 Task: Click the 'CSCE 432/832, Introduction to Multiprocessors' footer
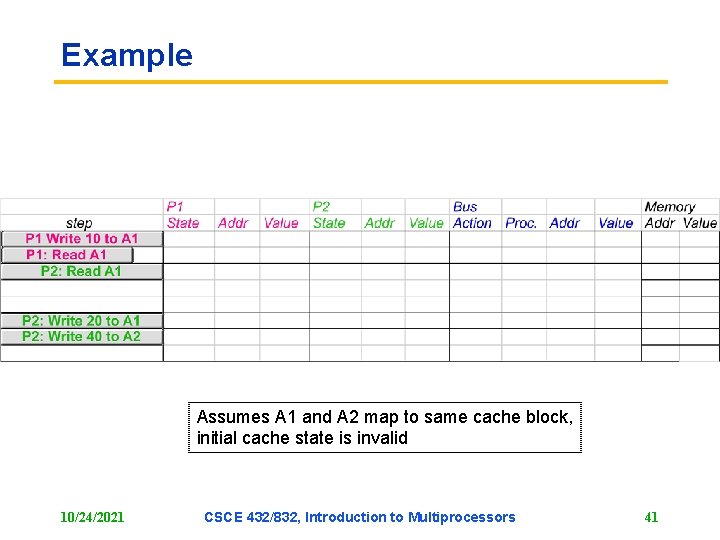click(360, 518)
